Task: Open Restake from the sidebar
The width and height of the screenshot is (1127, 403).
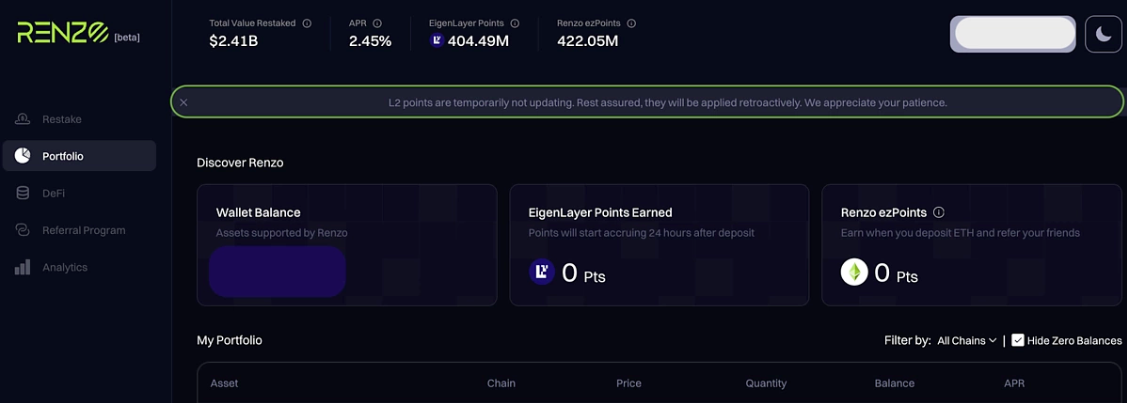Action: click(x=61, y=119)
